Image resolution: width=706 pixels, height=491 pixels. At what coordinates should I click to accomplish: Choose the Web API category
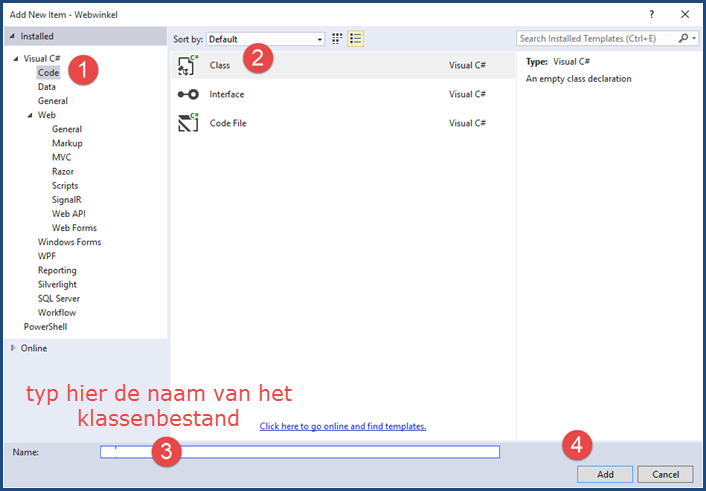click(x=69, y=214)
